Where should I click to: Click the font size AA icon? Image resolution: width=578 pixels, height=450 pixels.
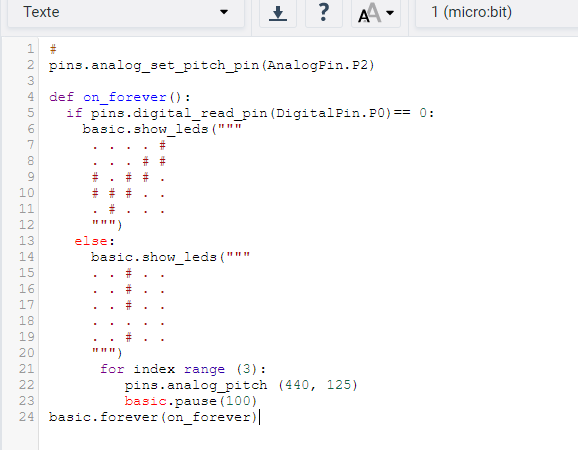point(369,13)
